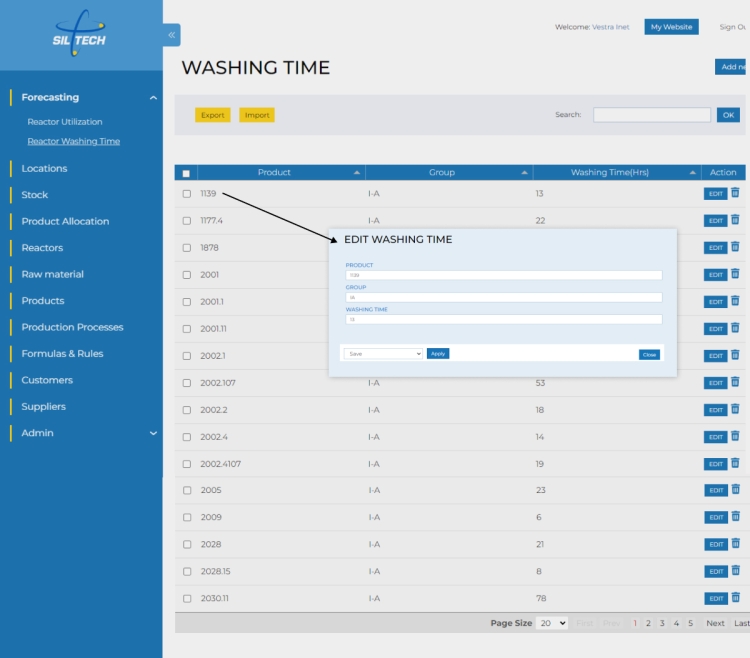
Task: Click the Search input field
Action: [x=651, y=115]
